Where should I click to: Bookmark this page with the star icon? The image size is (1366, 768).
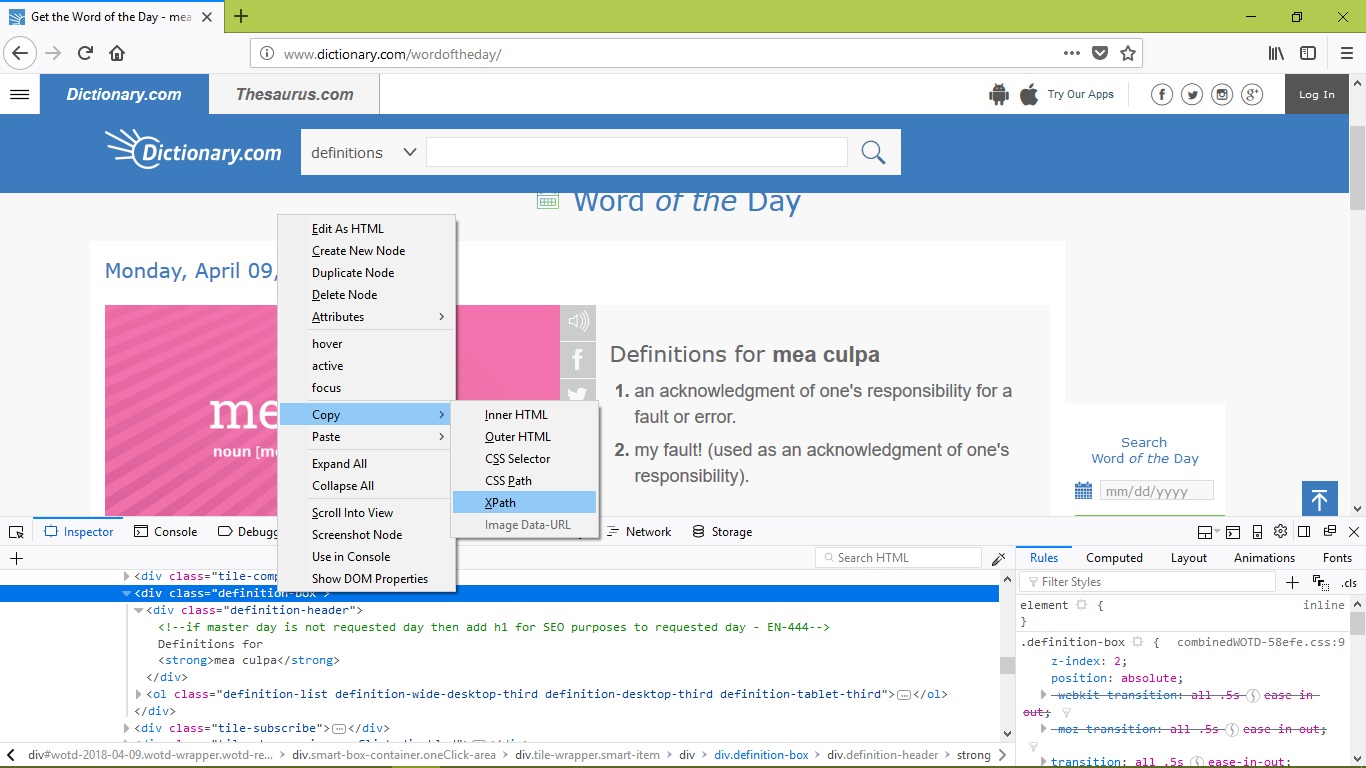pyautogui.click(x=1127, y=53)
